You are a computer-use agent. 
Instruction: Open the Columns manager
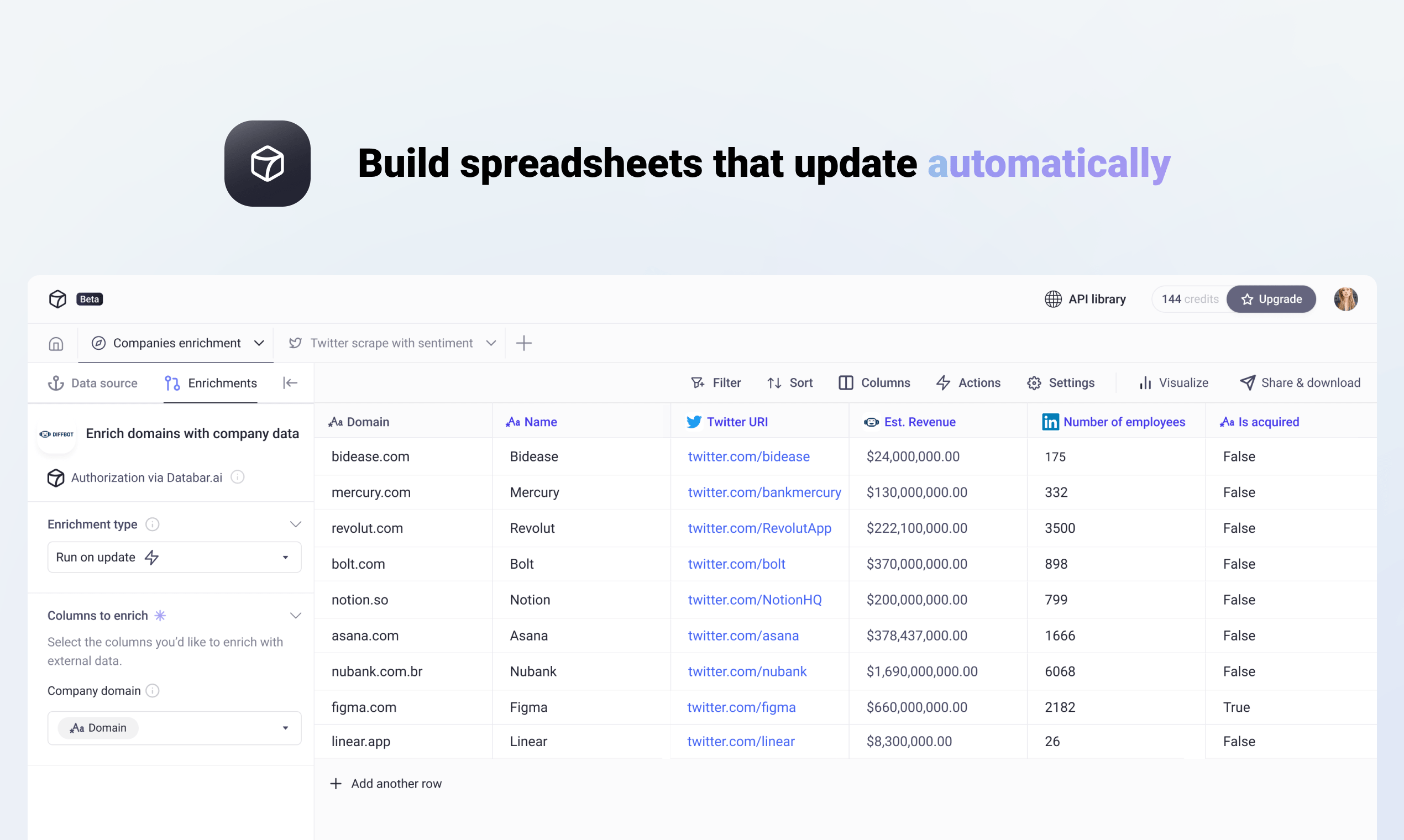coord(873,382)
